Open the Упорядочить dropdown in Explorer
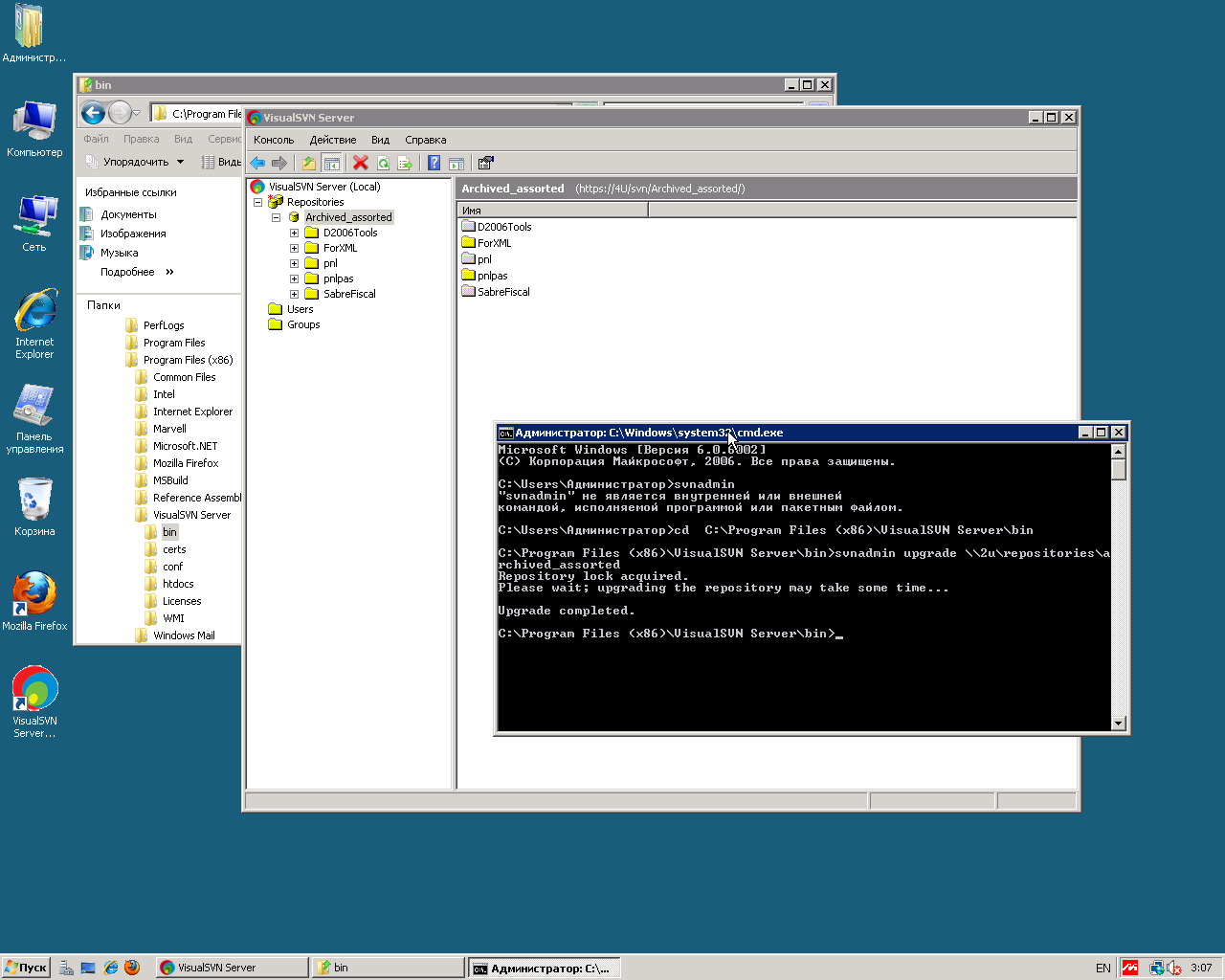Viewport: 1225px width, 980px height. pos(135,162)
